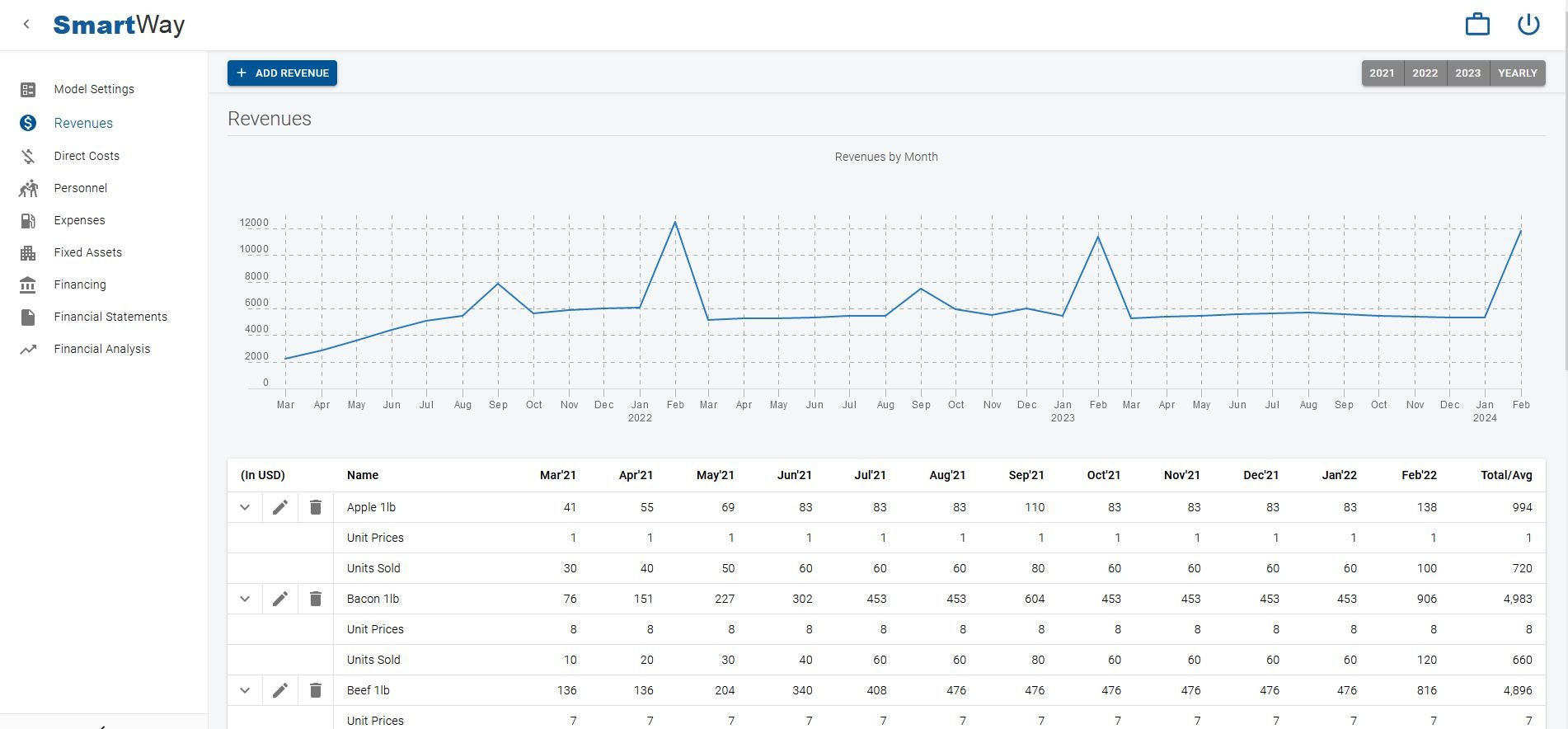Switch the view to year 2023
The height and width of the screenshot is (729, 1568).
pos(1467,73)
